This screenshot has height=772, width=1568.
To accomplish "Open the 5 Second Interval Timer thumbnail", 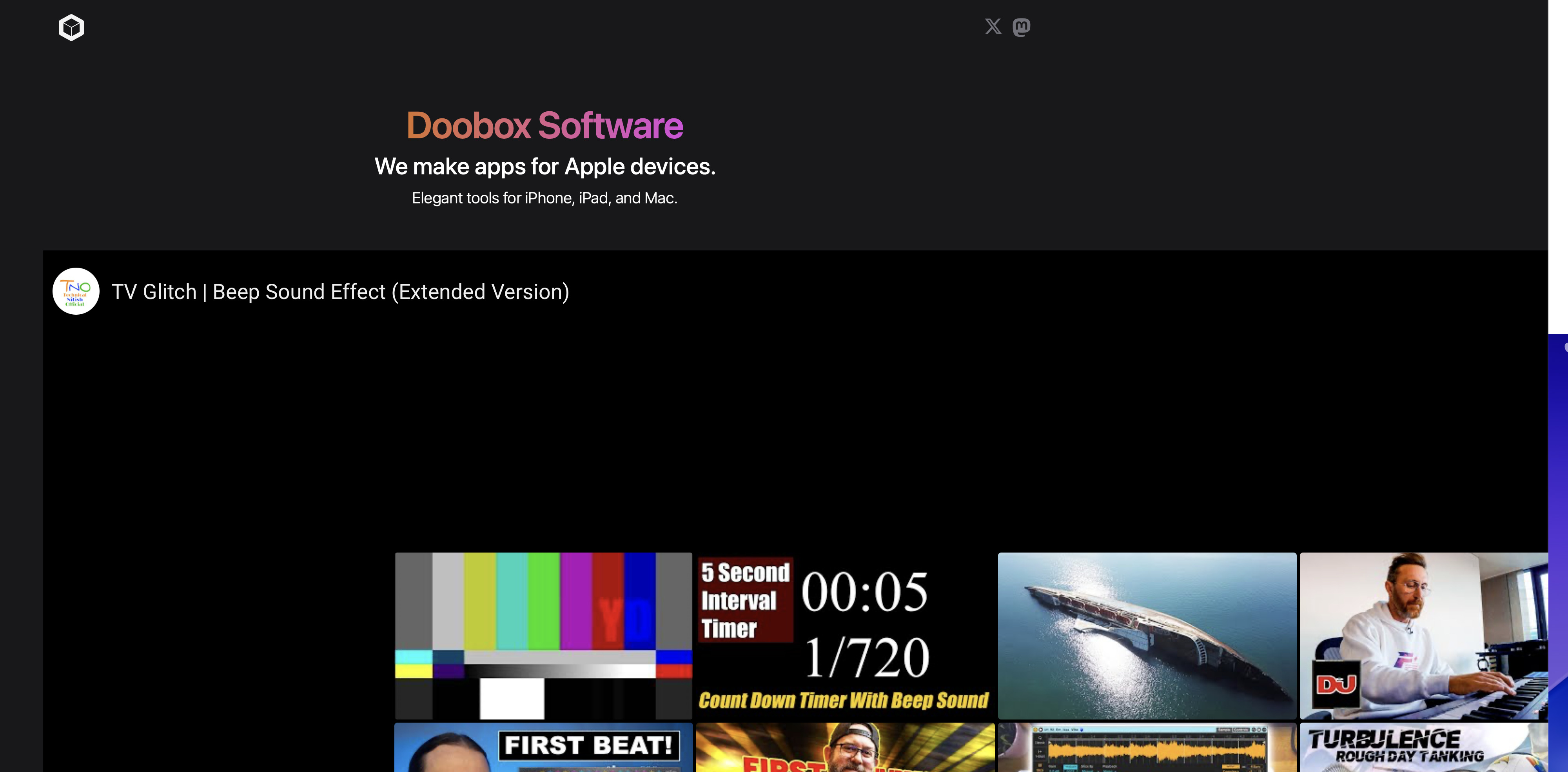I will tap(845, 635).
